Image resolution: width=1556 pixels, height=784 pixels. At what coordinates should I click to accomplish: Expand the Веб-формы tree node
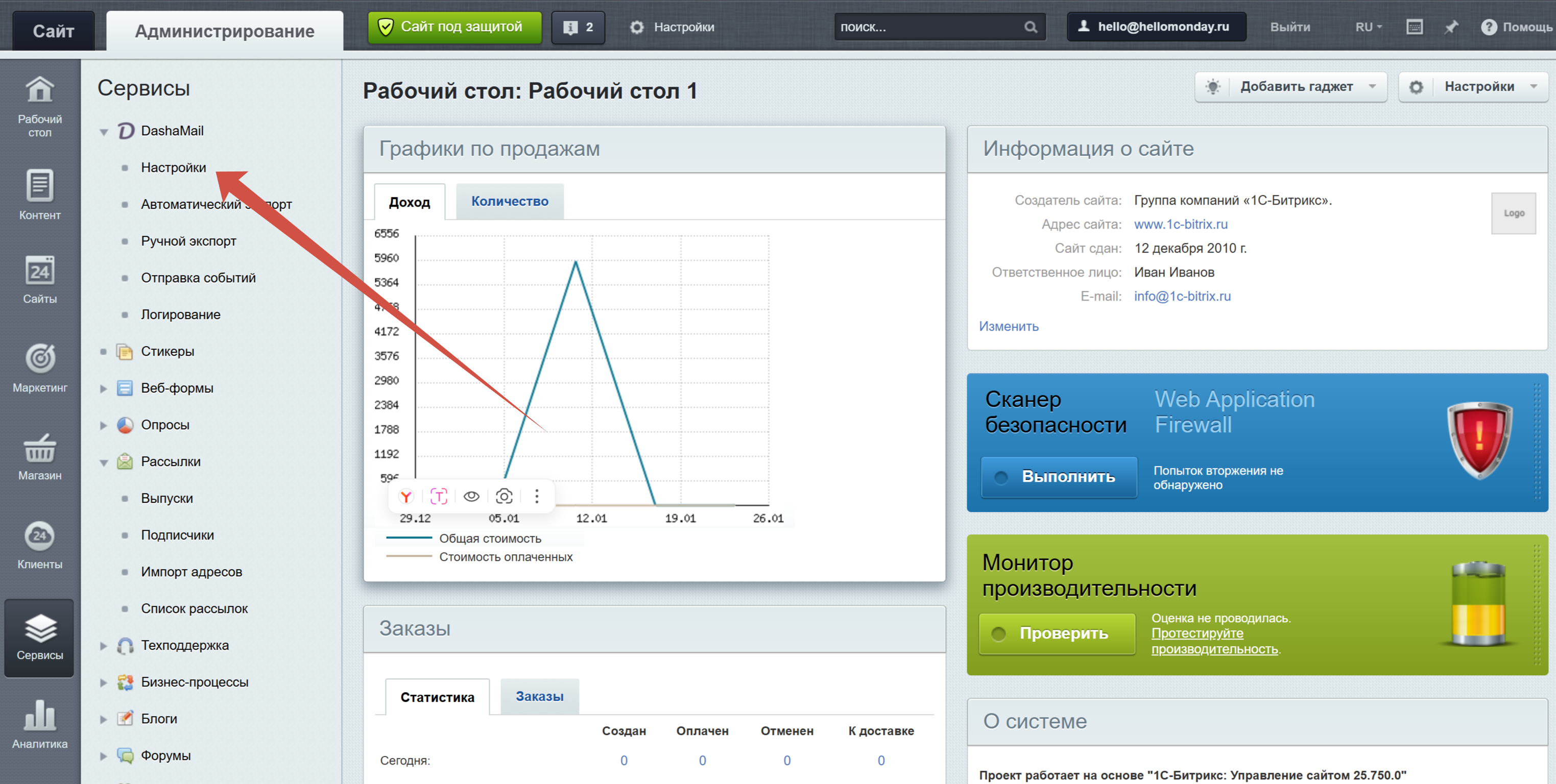coord(104,388)
